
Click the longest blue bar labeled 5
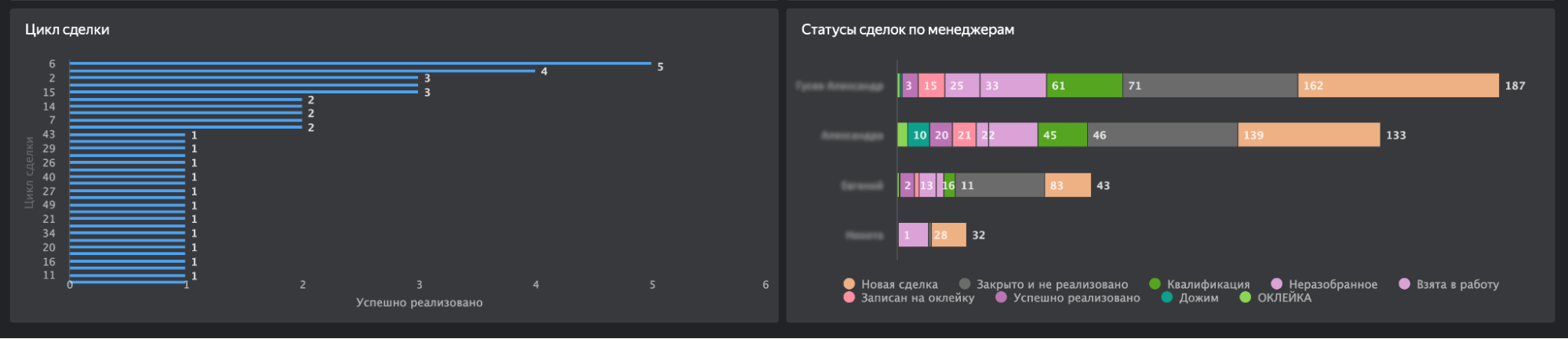pos(361,64)
